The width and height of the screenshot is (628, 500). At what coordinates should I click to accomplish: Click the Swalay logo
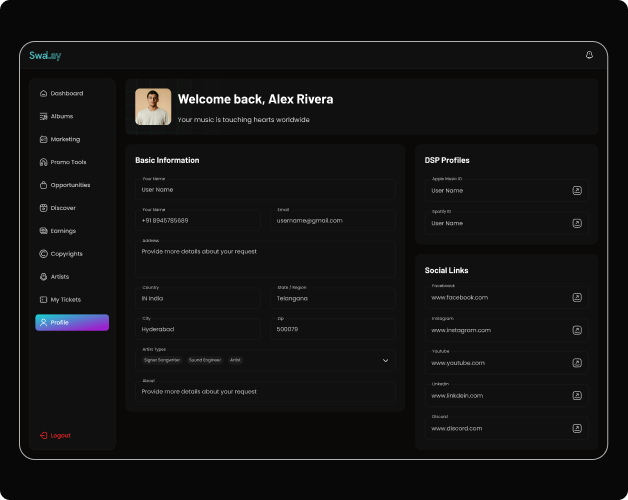tap(45, 56)
